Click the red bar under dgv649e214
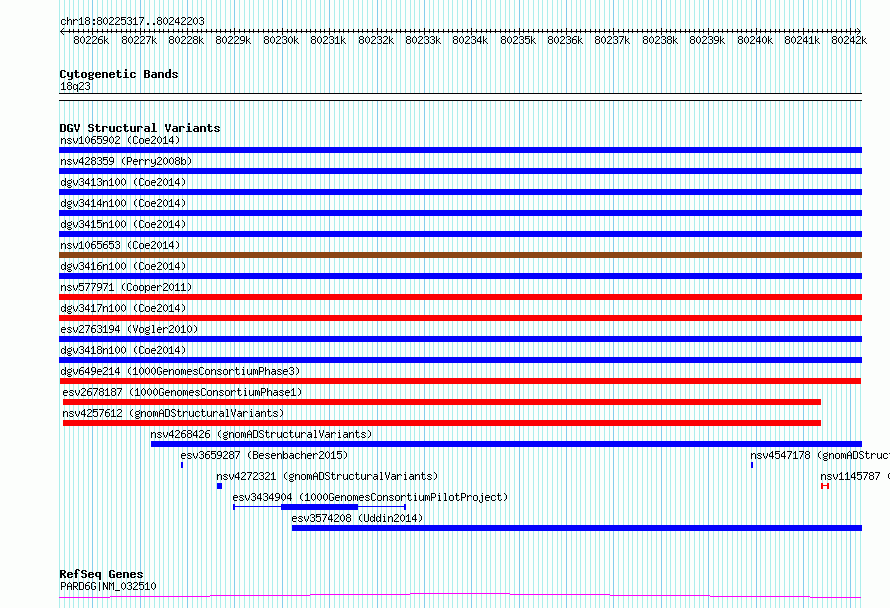The height and width of the screenshot is (608, 890). point(460,381)
